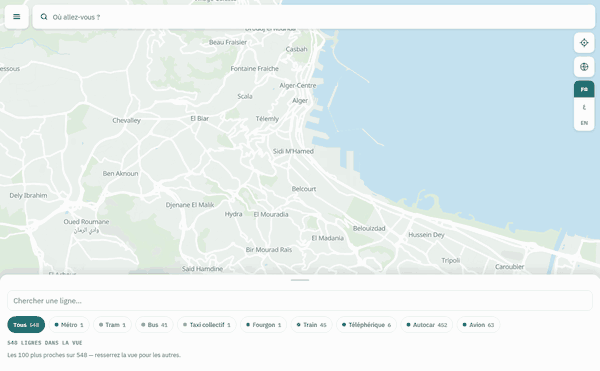Click the Said Hamdine map label

pos(202,269)
